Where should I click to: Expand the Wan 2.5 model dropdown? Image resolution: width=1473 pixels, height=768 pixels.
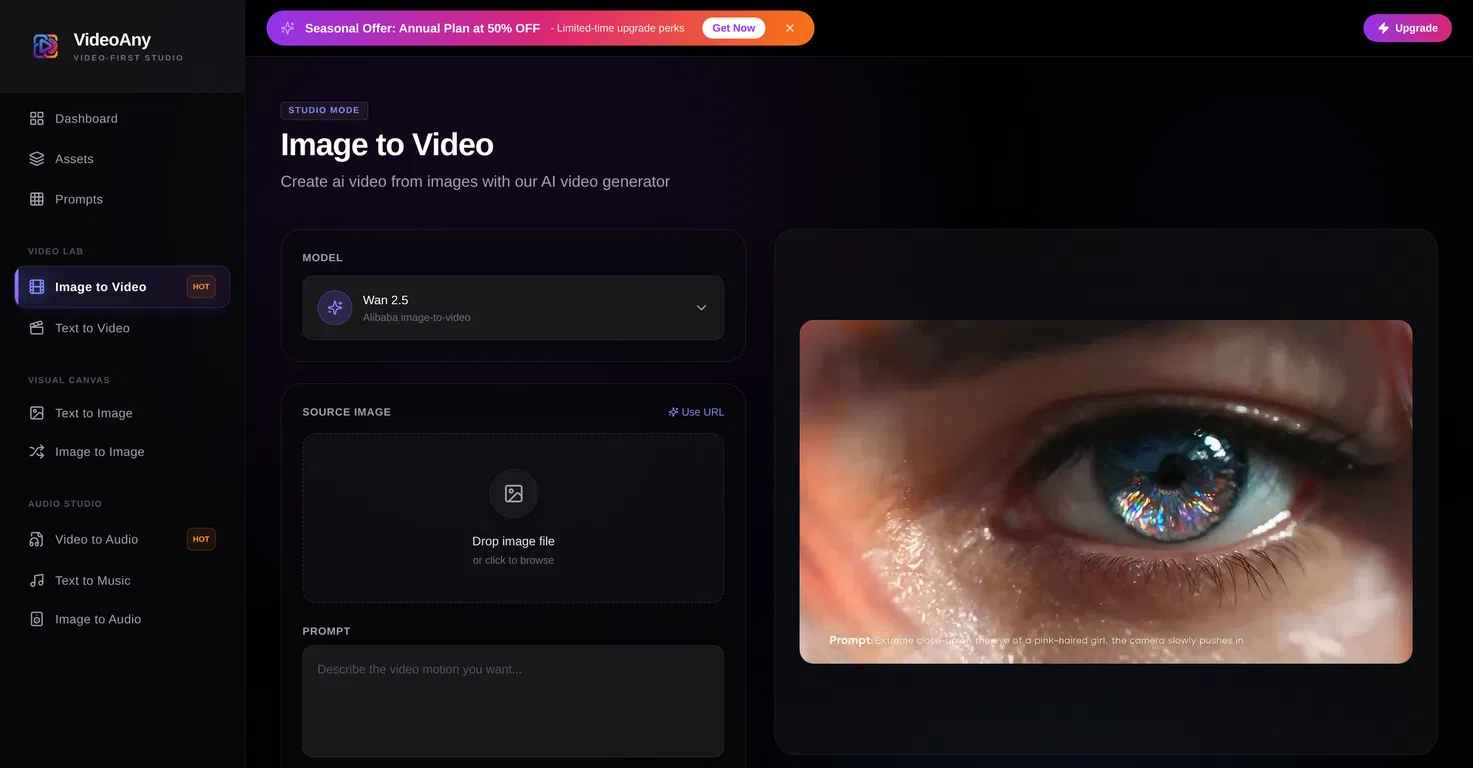click(x=512, y=308)
